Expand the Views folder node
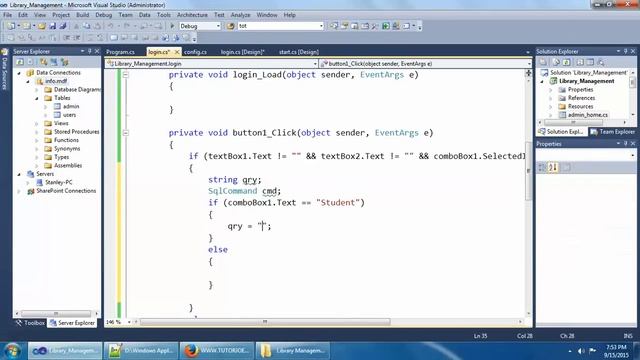The width and height of the screenshot is (640, 360). click(x=37, y=123)
